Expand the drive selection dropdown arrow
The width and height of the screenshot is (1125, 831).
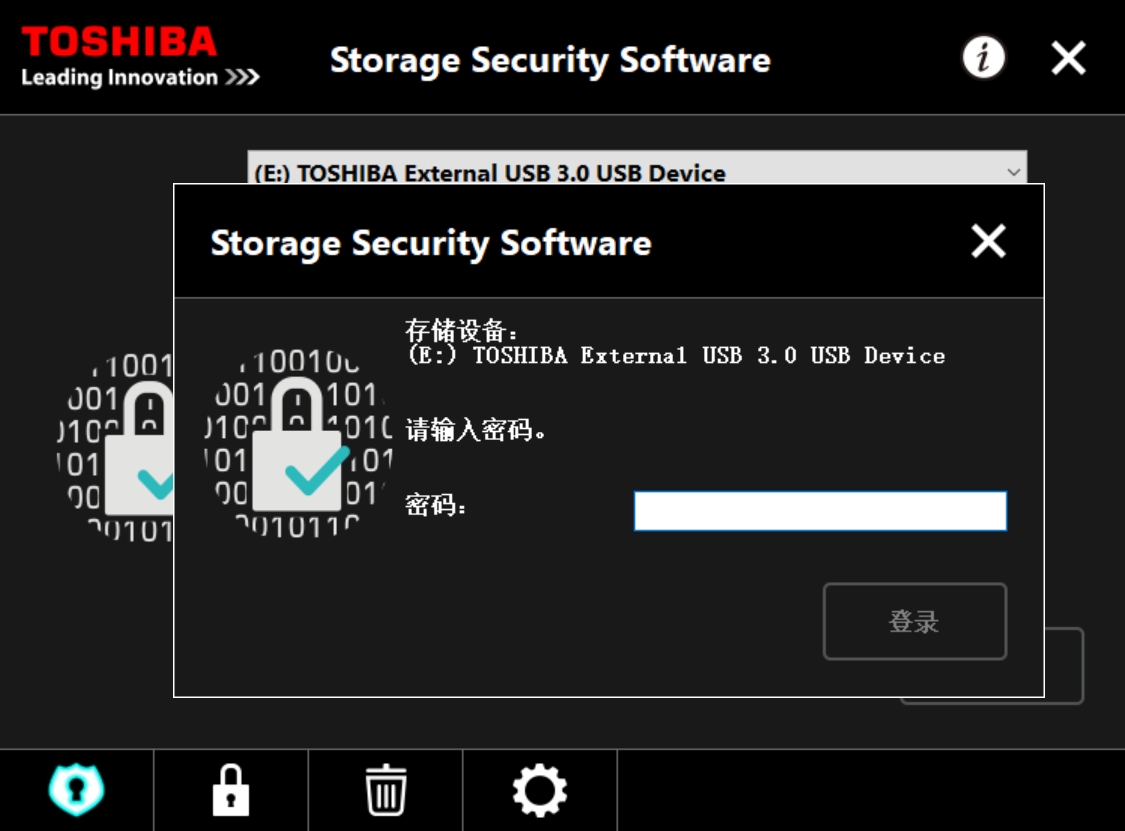1013,172
